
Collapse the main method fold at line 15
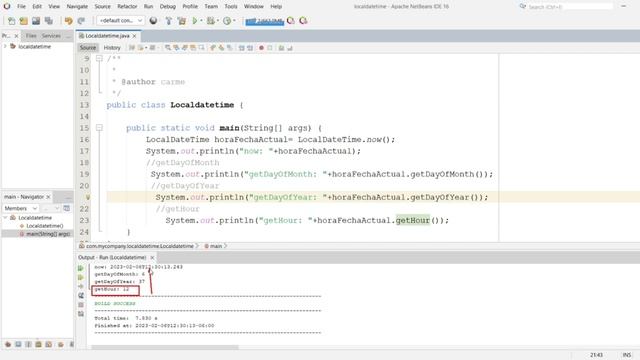(x=99, y=128)
